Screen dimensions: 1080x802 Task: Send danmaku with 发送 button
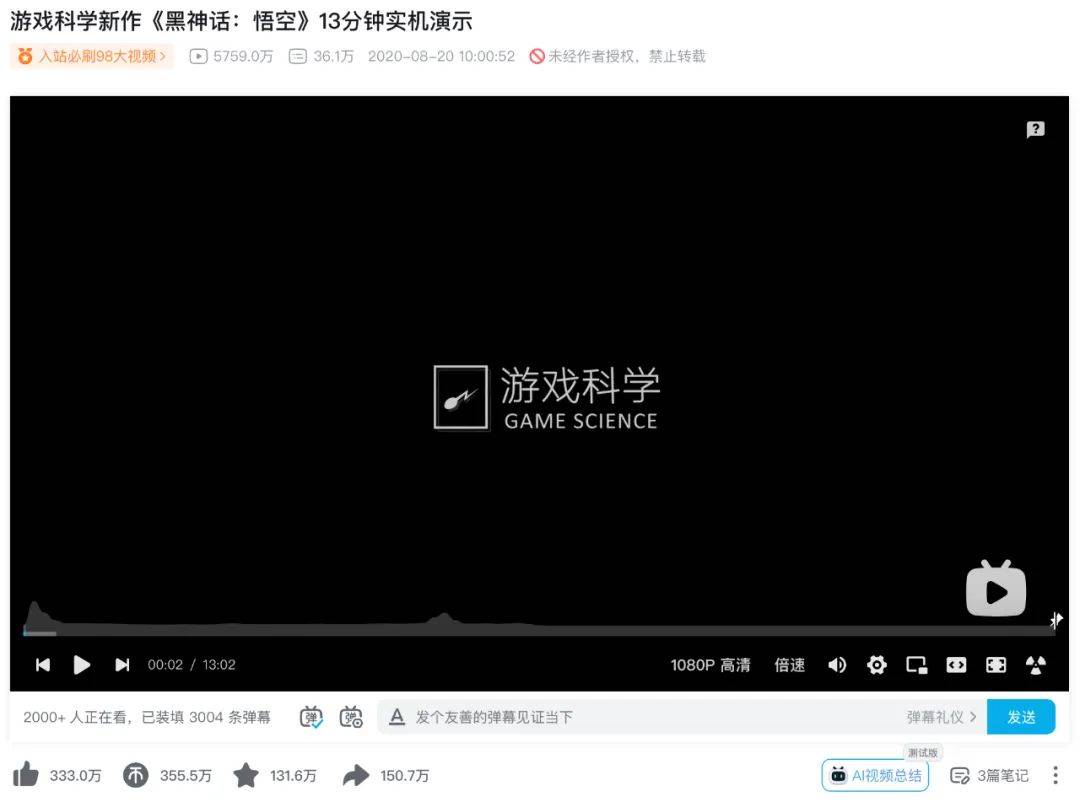(x=1021, y=717)
